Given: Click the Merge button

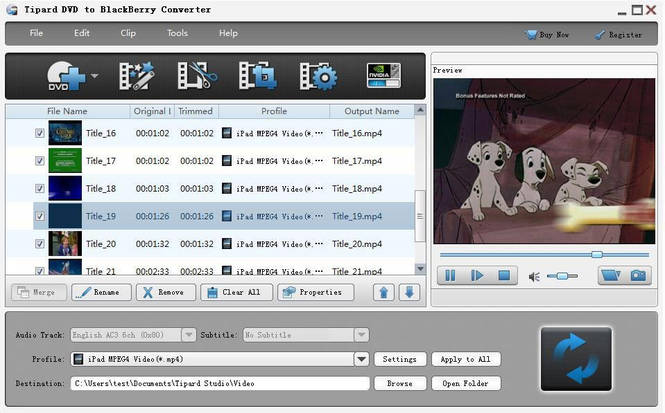Looking at the screenshot, I should pos(39,292).
